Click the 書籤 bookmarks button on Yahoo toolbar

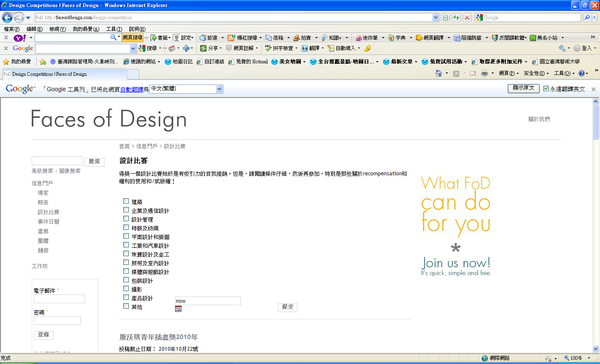pyautogui.click(x=159, y=38)
